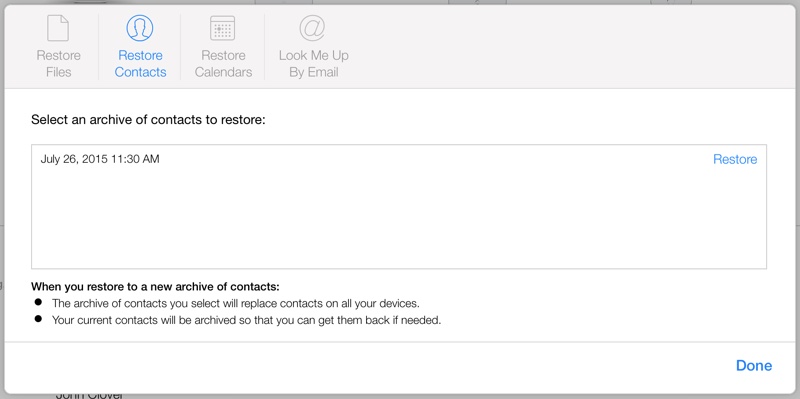Open the Restore Files tab label
Viewport: 800px width, 399px height.
point(58,64)
